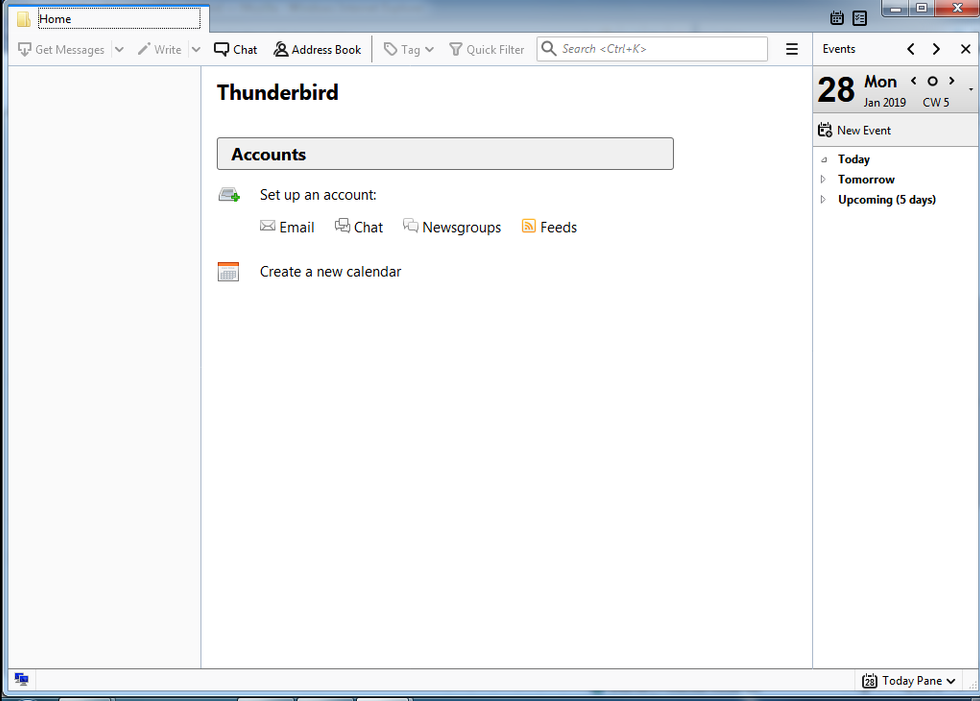Click the Write message button
The width and height of the screenshot is (980, 701).
159,49
